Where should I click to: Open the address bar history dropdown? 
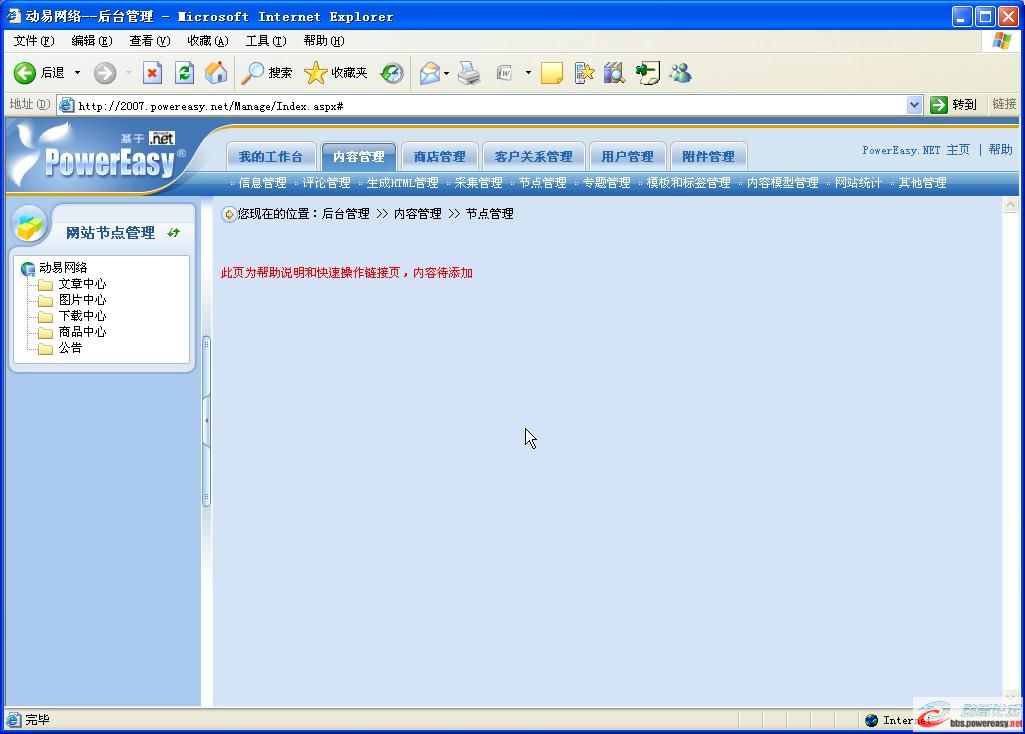pos(913,104)
